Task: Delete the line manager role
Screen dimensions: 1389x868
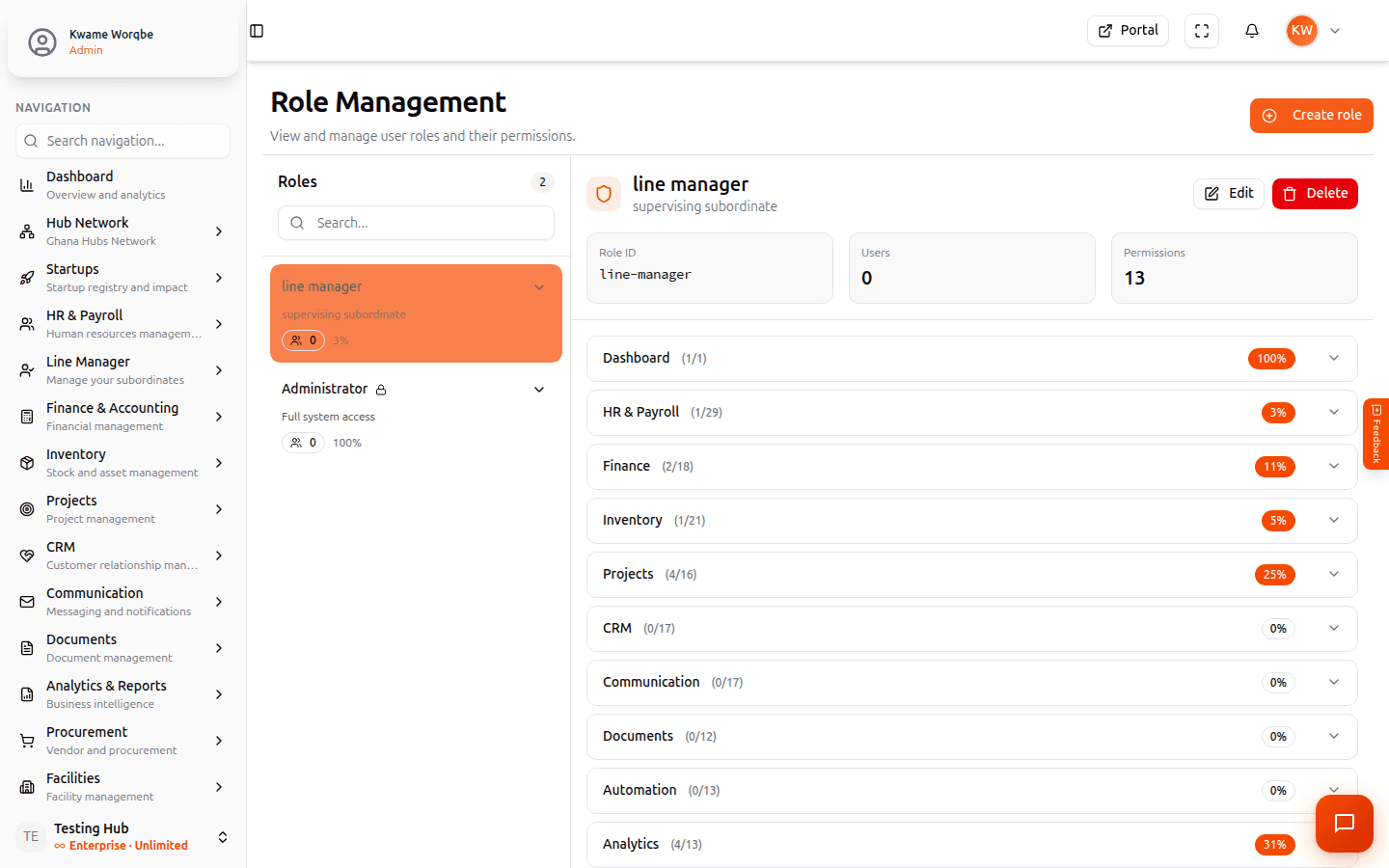Action: (x=1315, y=194)
